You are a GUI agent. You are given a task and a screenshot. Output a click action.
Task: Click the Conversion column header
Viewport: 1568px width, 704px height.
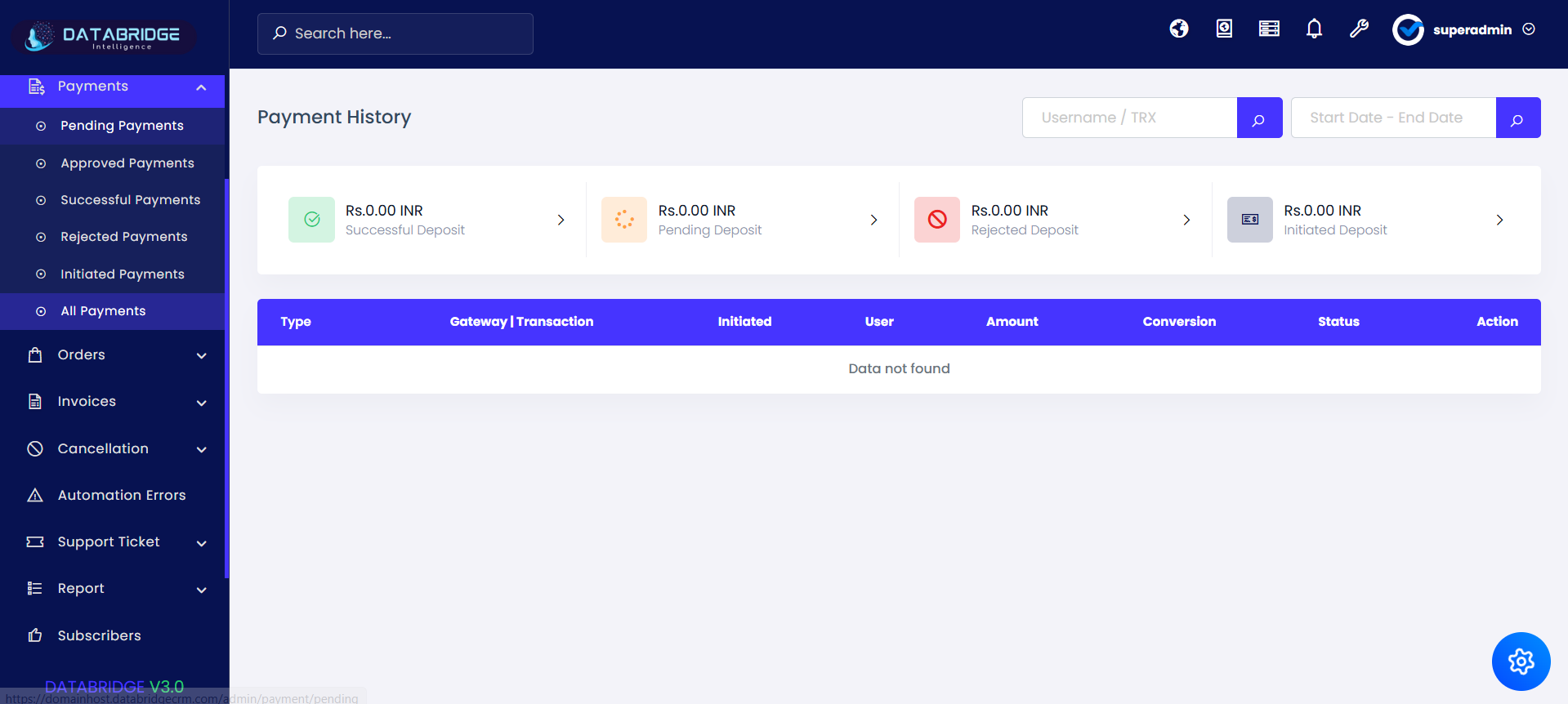1179,322
